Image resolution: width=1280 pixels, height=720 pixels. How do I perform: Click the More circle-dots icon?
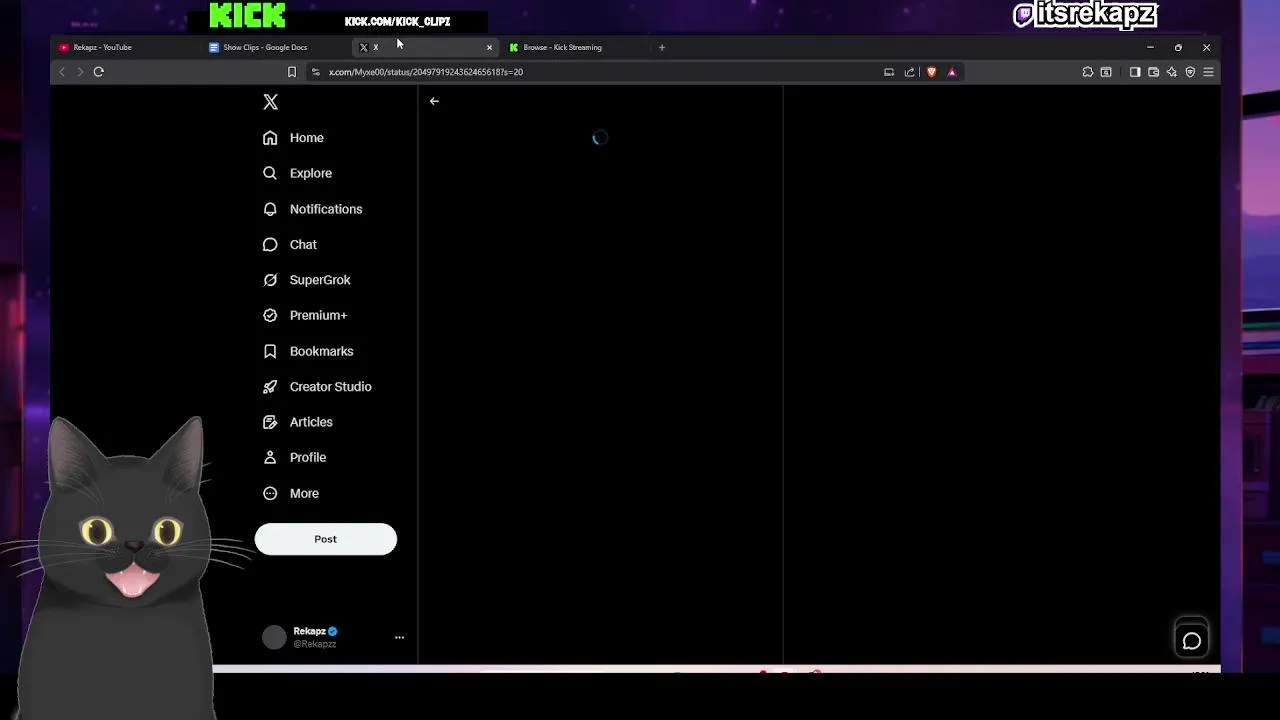click(x=270, y=493)
